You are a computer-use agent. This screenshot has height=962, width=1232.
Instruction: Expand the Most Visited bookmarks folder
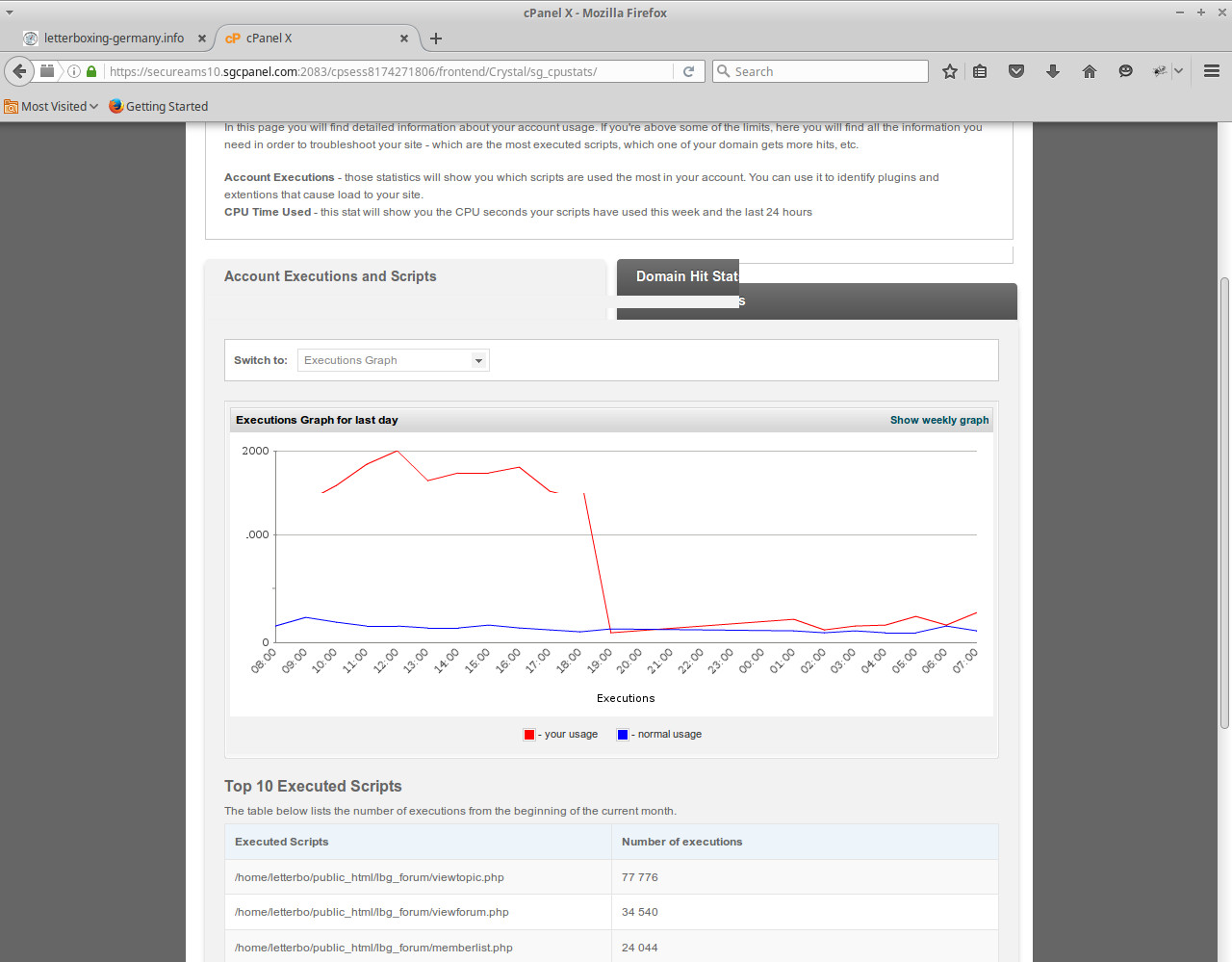52,107
